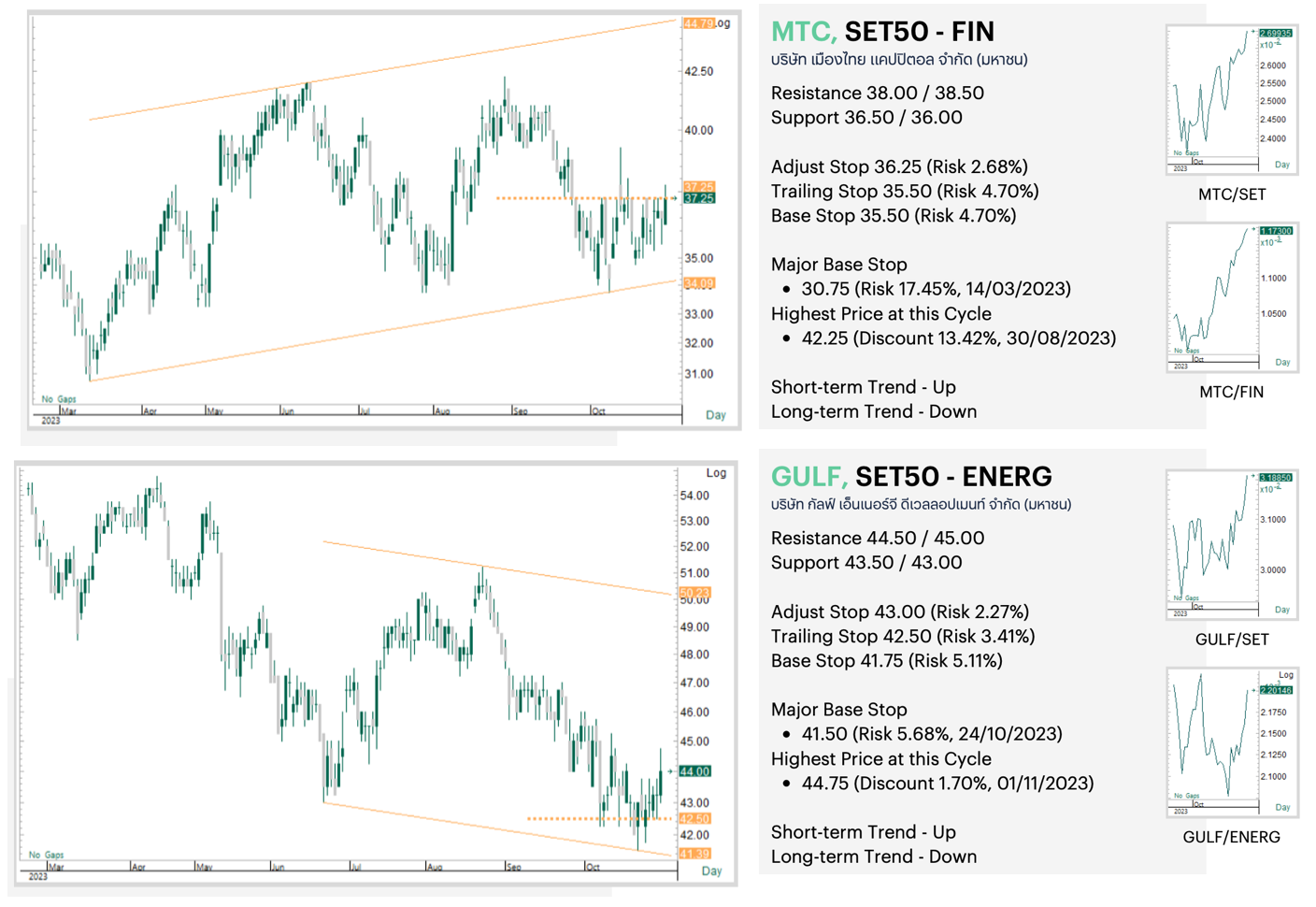Click the 42.50 axis label on MTC chart
Screen dimensions: 1316x907
coord(699,72)
